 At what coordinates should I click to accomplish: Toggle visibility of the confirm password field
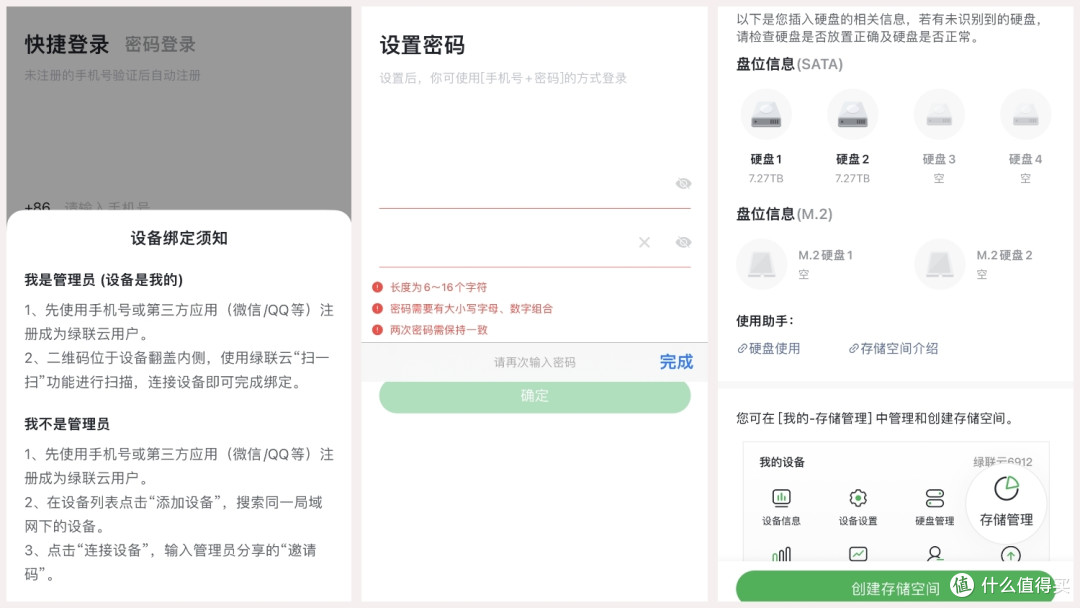pos(683,242)
